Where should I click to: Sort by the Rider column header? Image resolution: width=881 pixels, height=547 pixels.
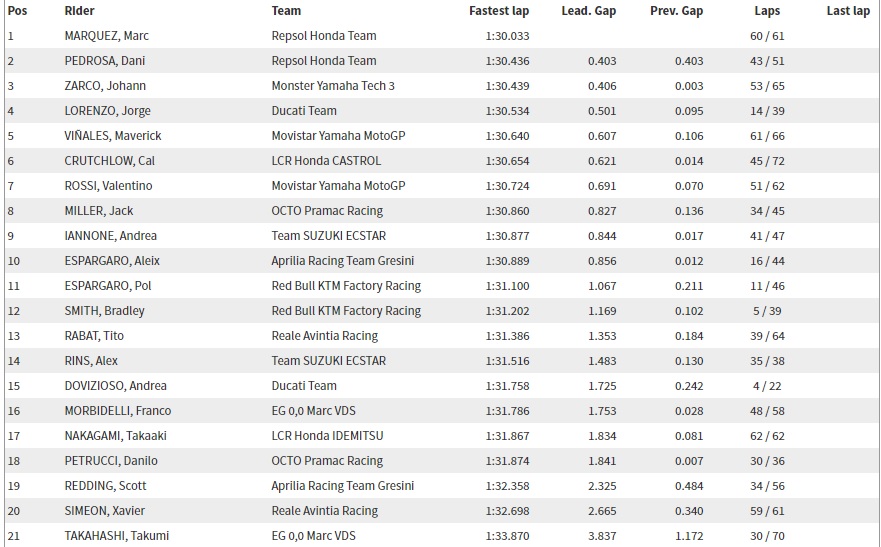tap(79, 11)
